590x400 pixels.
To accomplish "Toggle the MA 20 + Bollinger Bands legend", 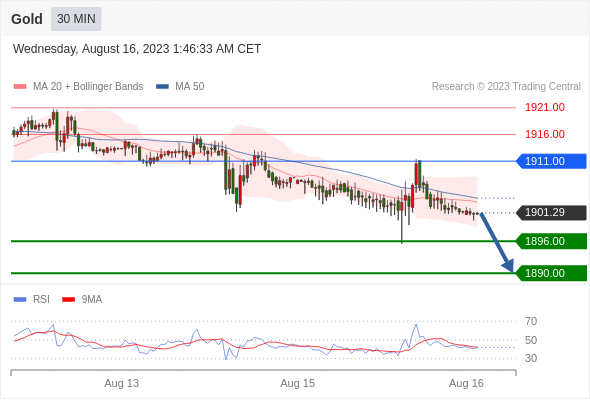I will [78, 87].
